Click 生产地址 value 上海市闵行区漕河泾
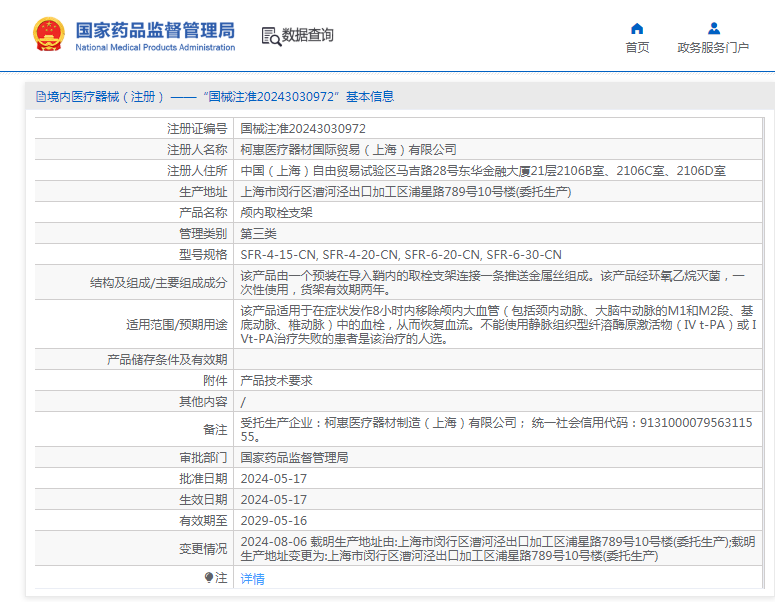Image resolution: width=775 pixels, height=602 pixels. 406,191
